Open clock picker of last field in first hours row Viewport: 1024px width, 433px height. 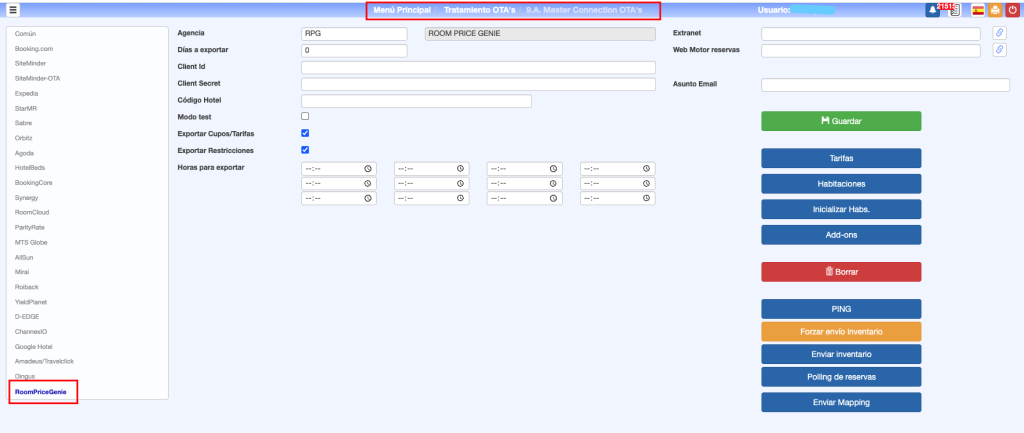(x=647, y=168)
